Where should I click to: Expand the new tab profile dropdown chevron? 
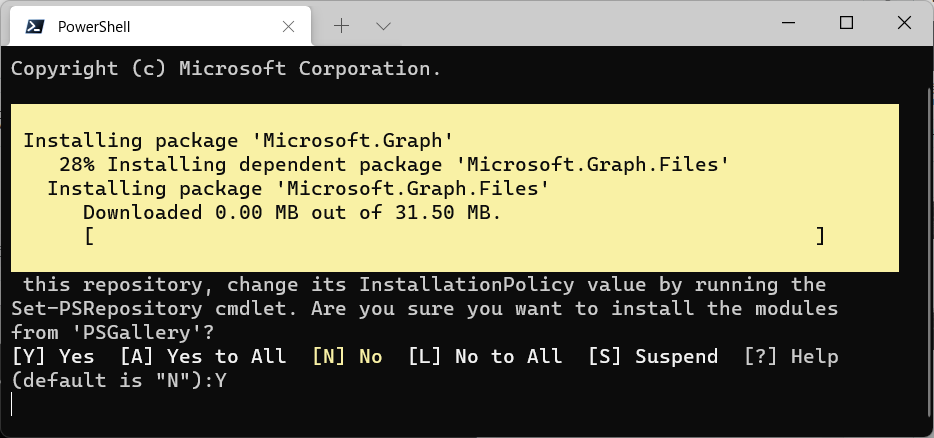384,26
